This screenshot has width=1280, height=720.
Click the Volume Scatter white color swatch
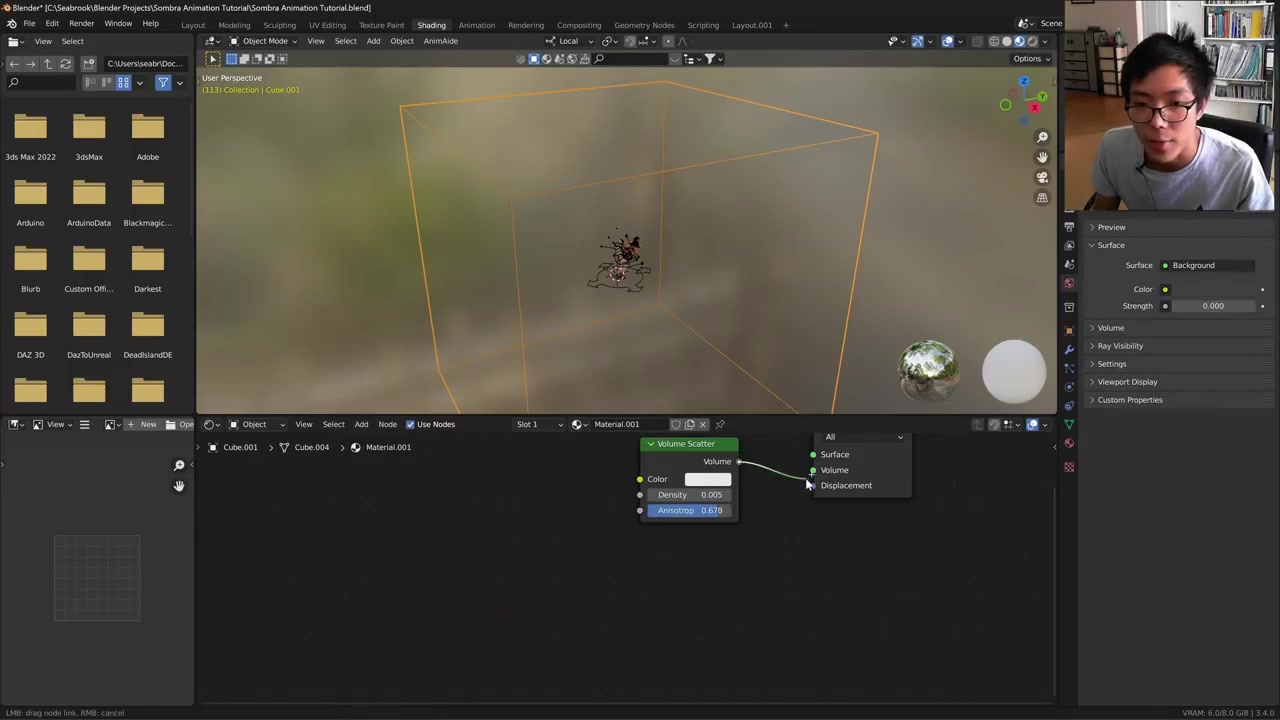pyautogui.click(x=707, y=479)
